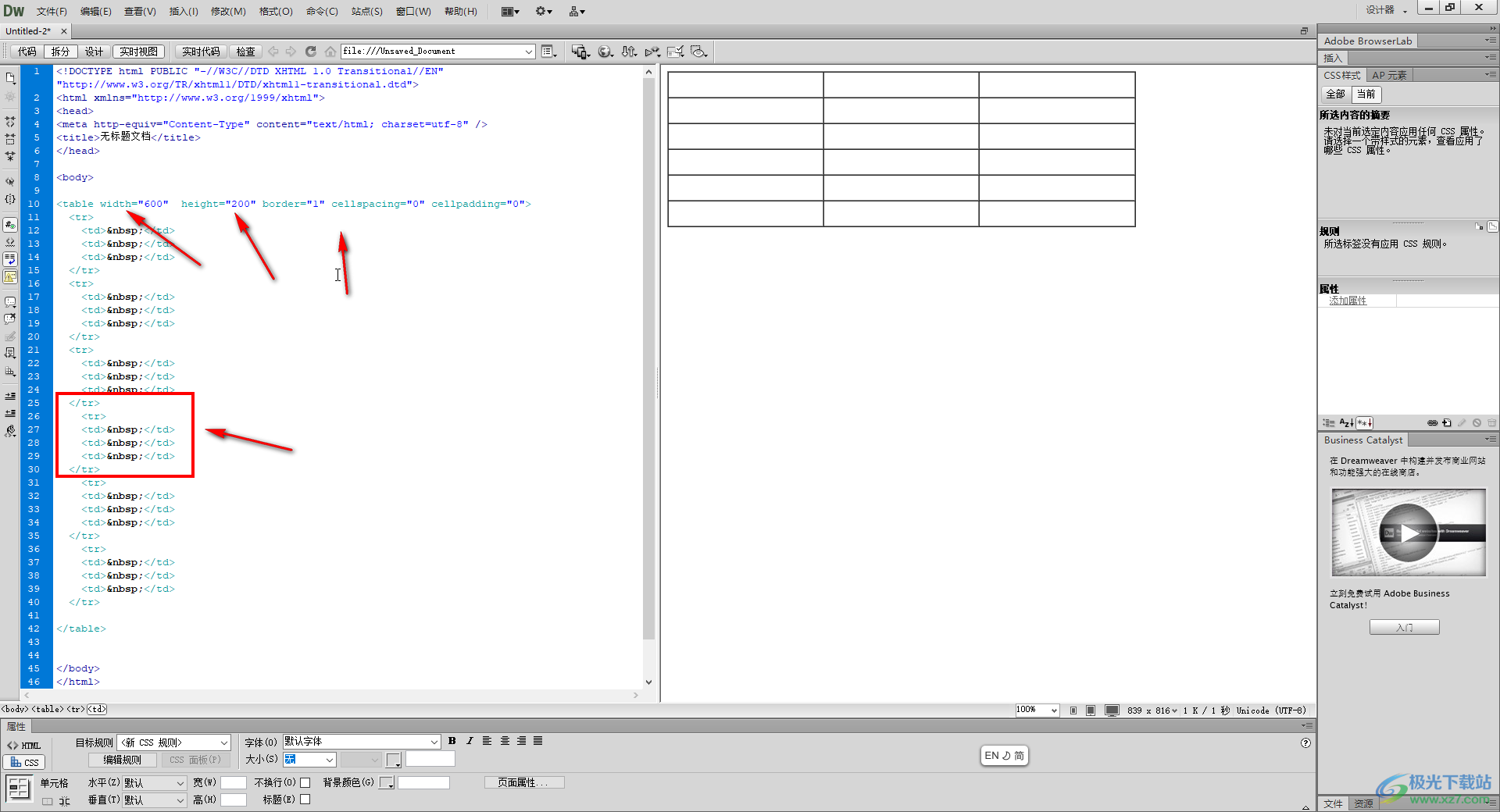The width and height of the screenshot is (1500, 812).
Task: Click the home icon in address bar
Action: click(x=330, y=52)
